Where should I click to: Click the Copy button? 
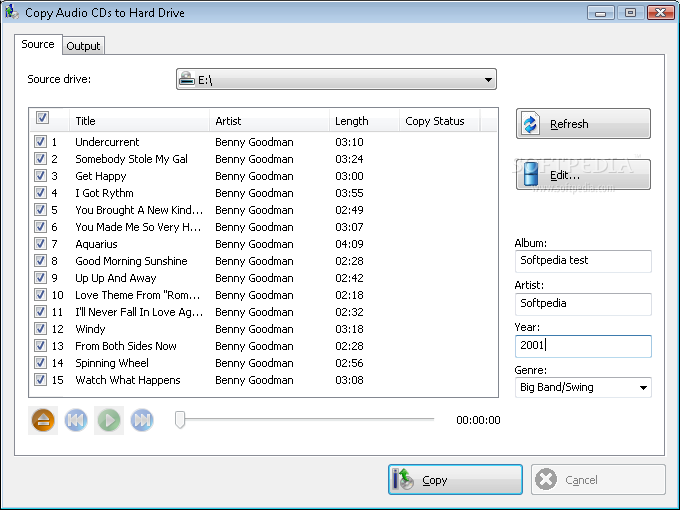[x=456, y=480]
